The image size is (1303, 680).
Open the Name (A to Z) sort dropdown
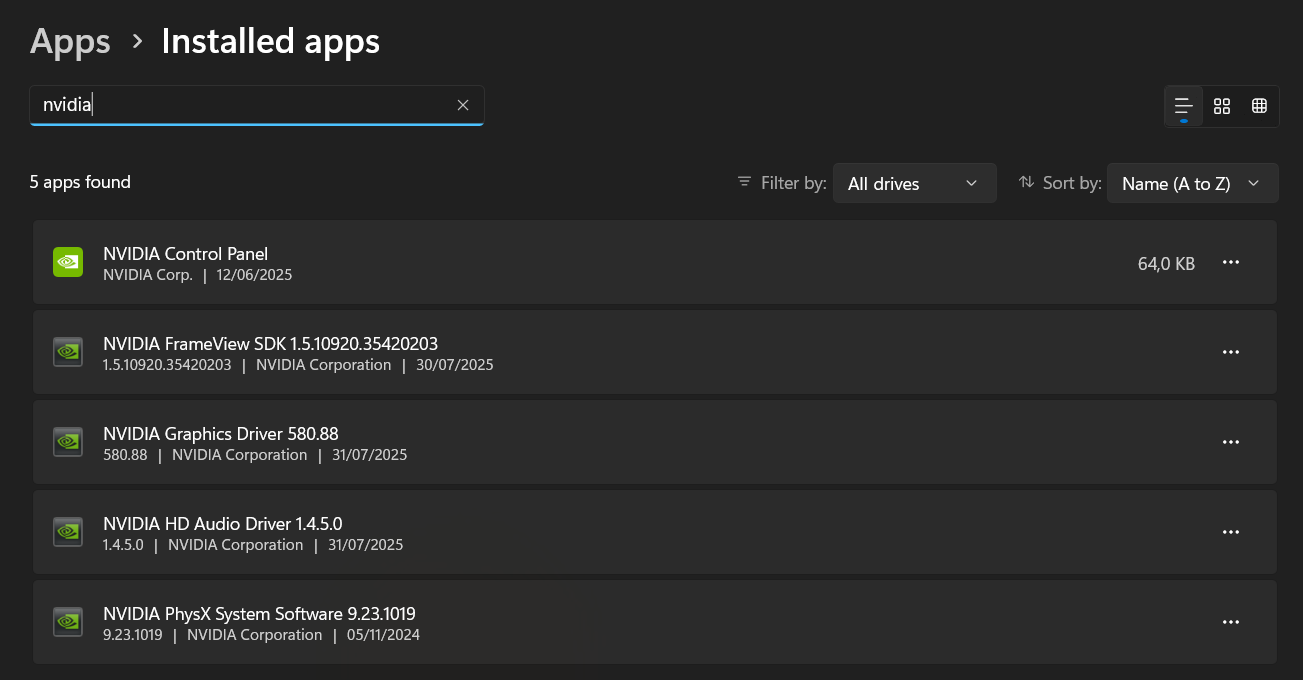(x=1192, y=183)
